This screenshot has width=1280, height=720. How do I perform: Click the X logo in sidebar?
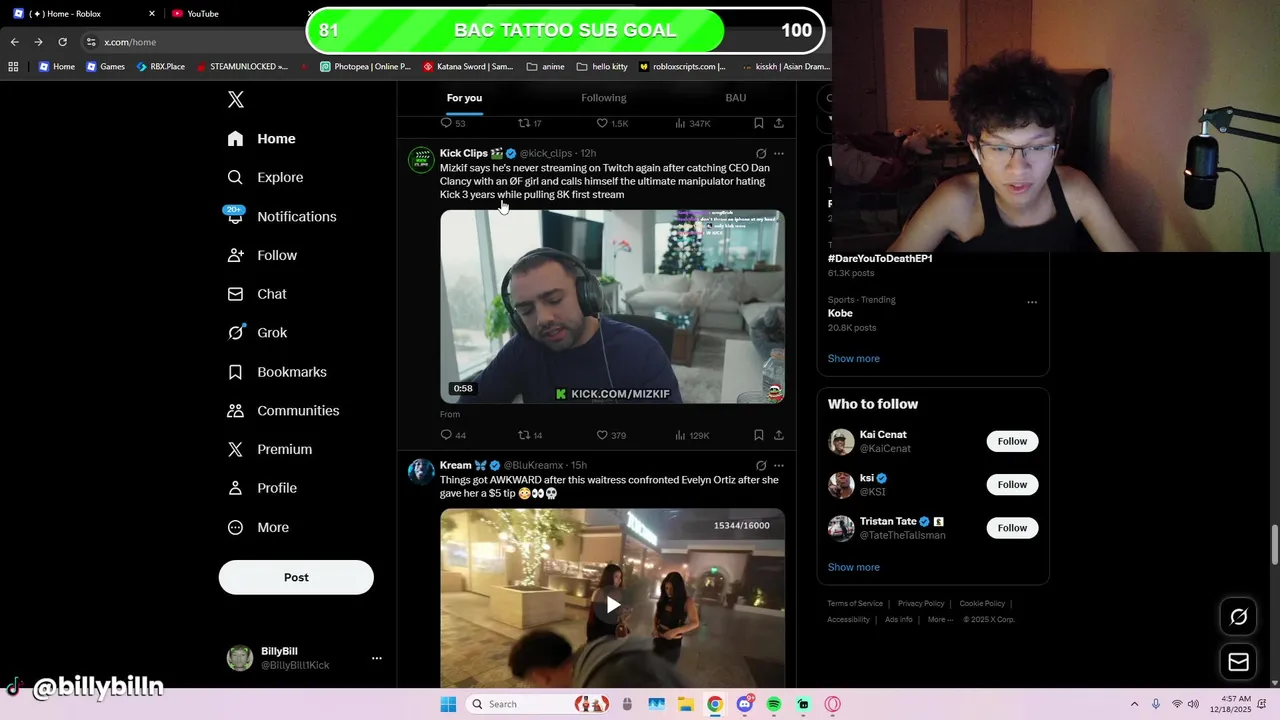[236, 99]
